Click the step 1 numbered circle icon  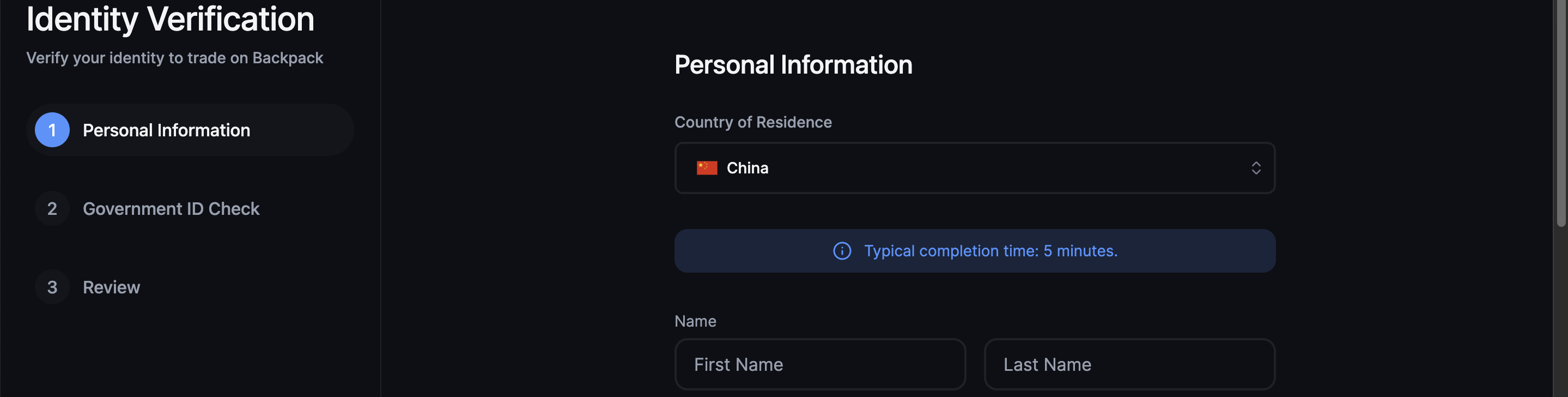pos(52,130)
